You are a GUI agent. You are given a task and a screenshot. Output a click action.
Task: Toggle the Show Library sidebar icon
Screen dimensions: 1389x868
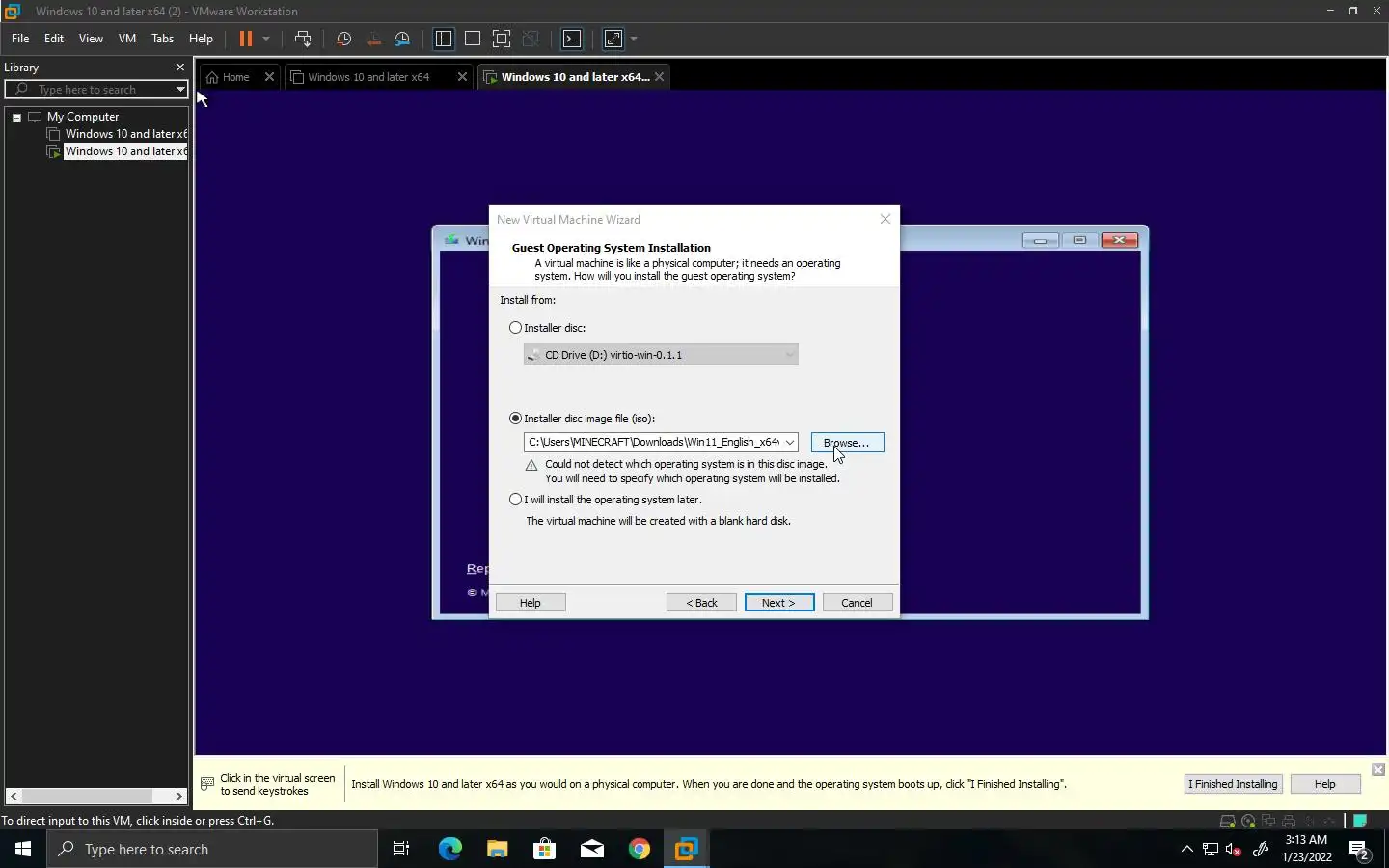point(444,39)
